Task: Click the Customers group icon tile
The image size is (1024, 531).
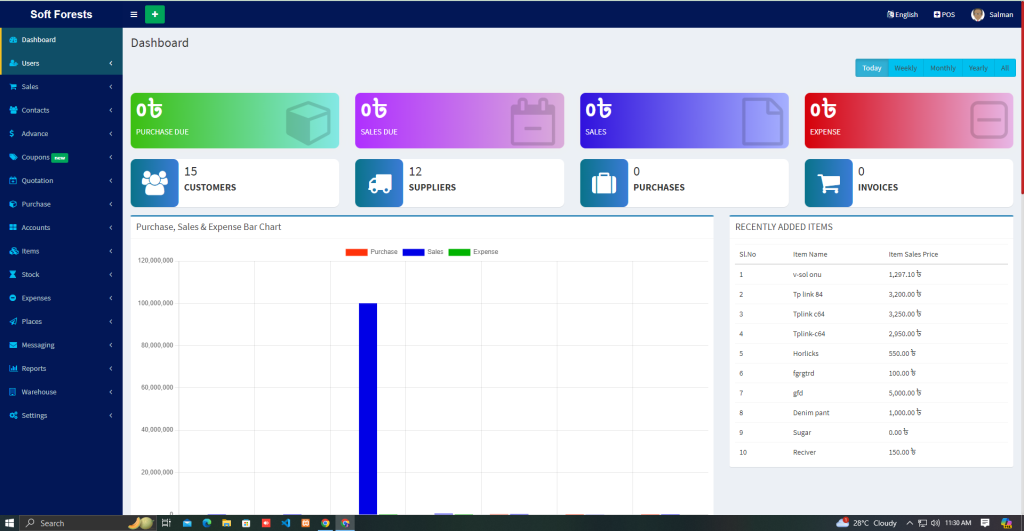Action: point(155,183)
